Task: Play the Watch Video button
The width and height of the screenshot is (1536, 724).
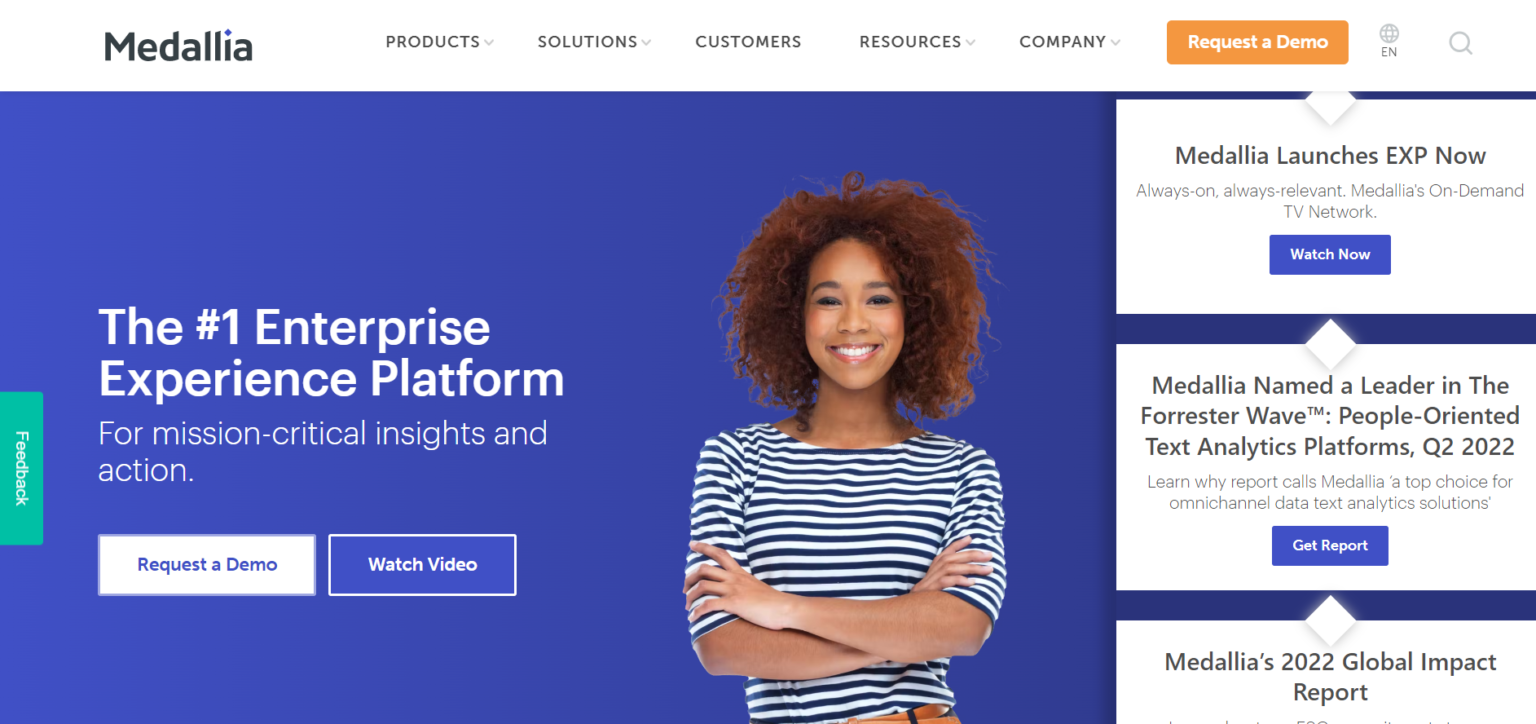Action: (422, 565)
